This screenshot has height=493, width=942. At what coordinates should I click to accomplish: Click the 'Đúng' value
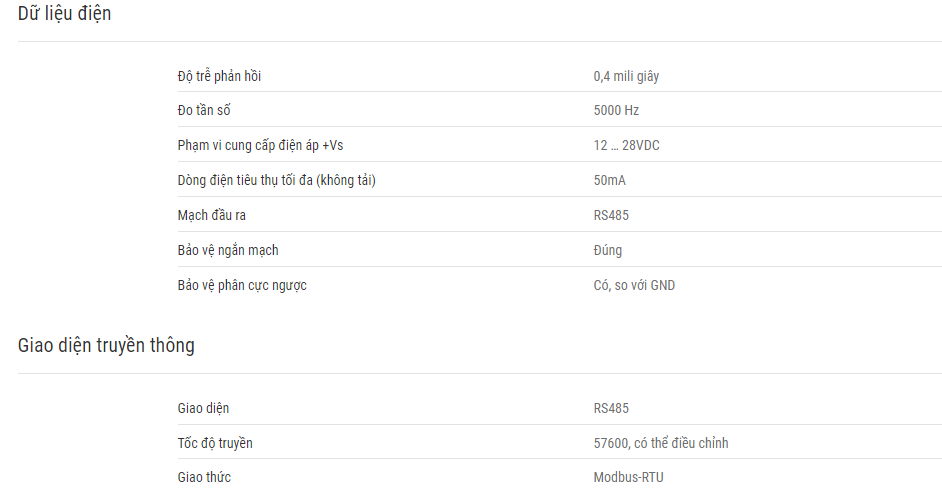[x=607, y=250]
